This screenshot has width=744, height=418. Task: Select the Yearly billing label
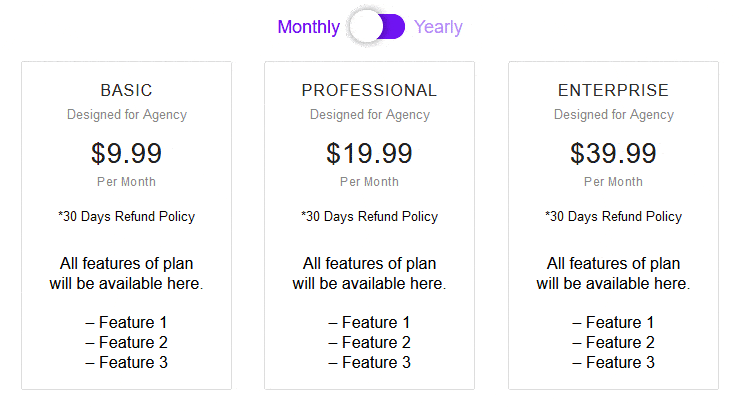tap(438, 27)
